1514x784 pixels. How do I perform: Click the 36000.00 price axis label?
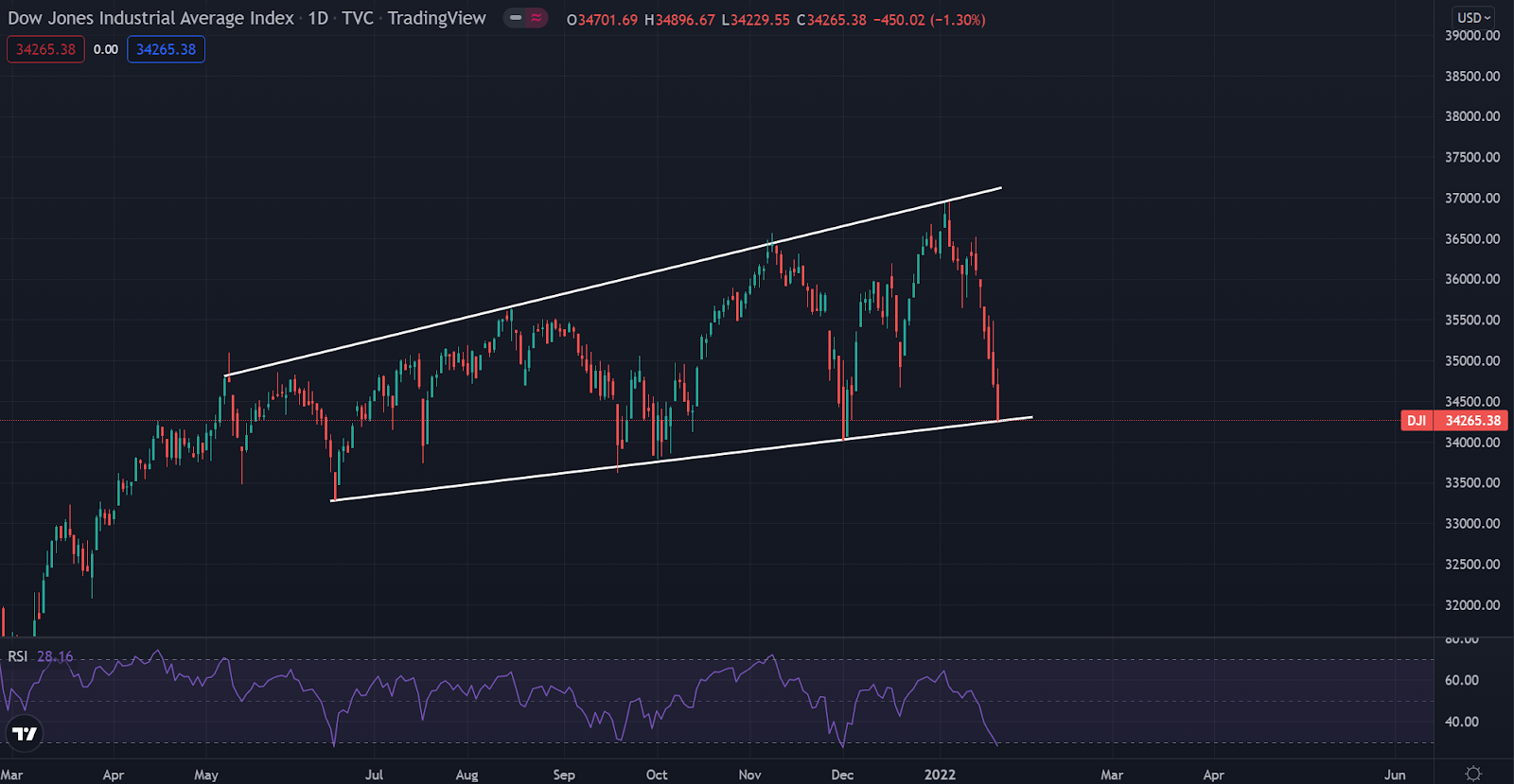point(1472,280)
